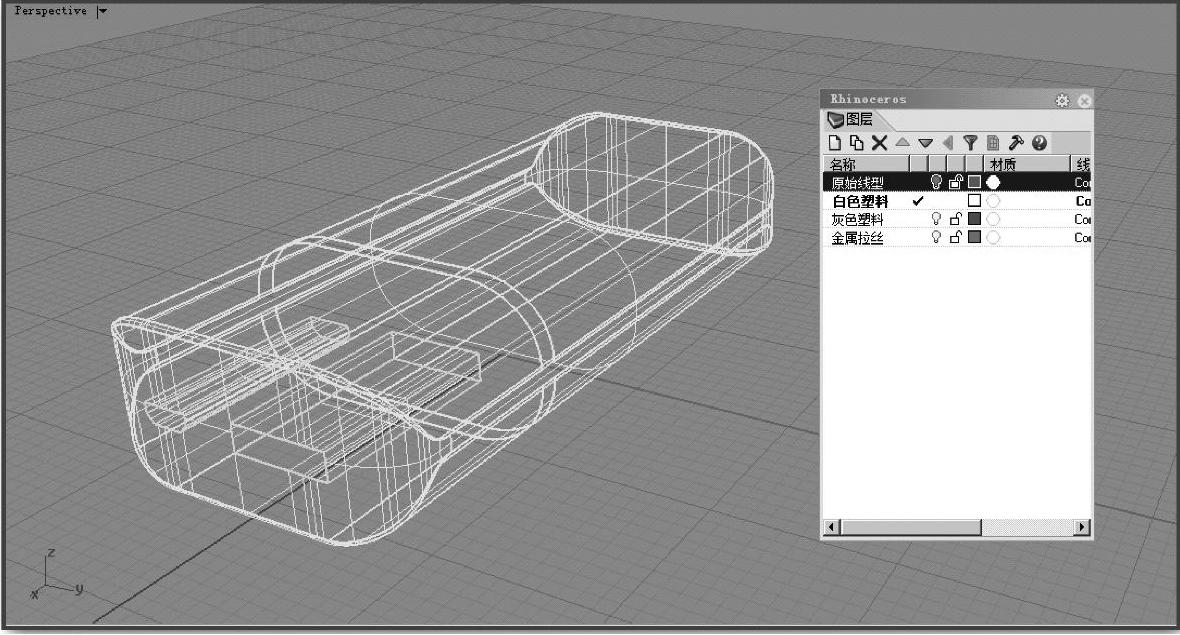Click the new sublayer icon

pyautogui.click(x=857, y=143)
